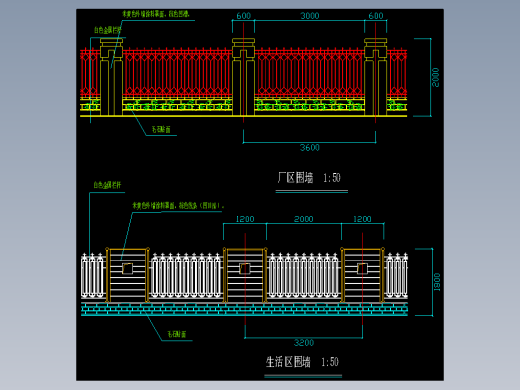
Task: Click the vertical 2000 height dimension of 厂区围墙
Action: tap(435, 77)
